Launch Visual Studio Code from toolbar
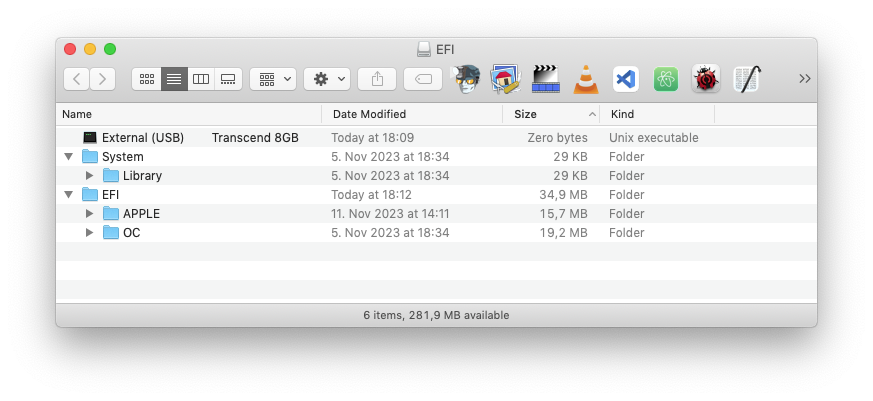Image resolution: width=873 pixels, height=401 pixels. [626, 78]
